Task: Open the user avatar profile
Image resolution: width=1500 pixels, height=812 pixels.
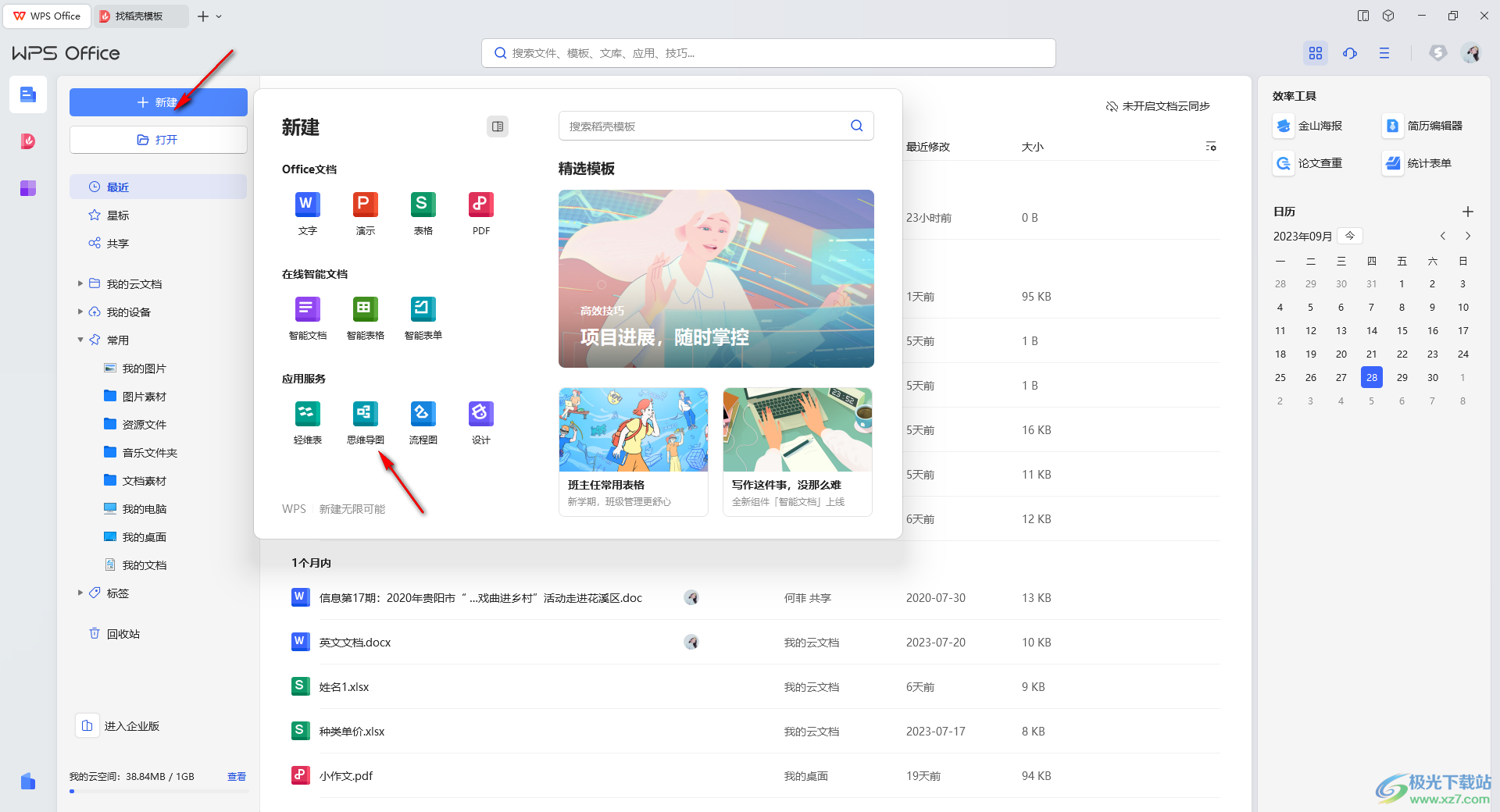Action: 1472,53
